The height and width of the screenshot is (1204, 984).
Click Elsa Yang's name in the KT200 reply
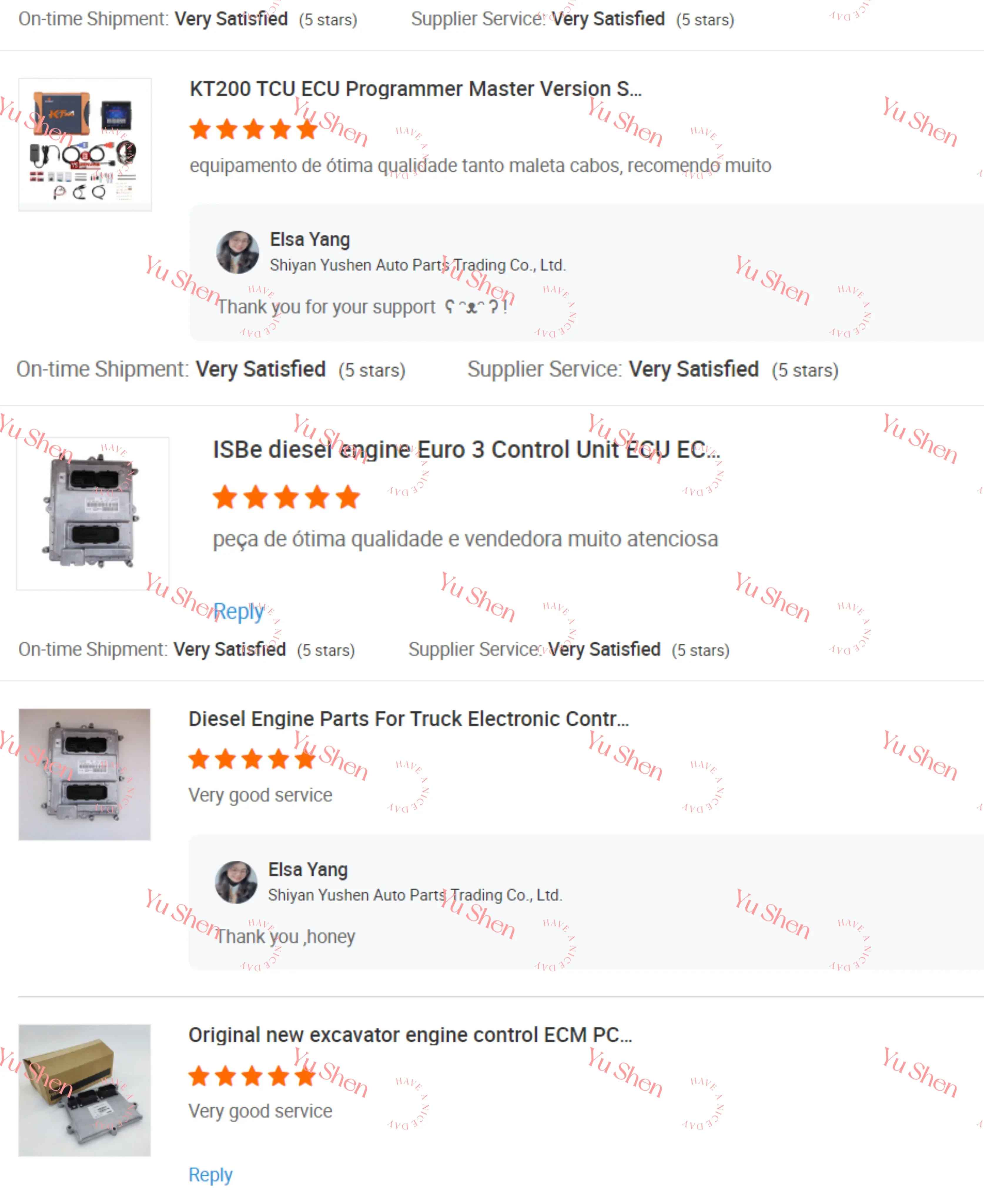(310, 239)
